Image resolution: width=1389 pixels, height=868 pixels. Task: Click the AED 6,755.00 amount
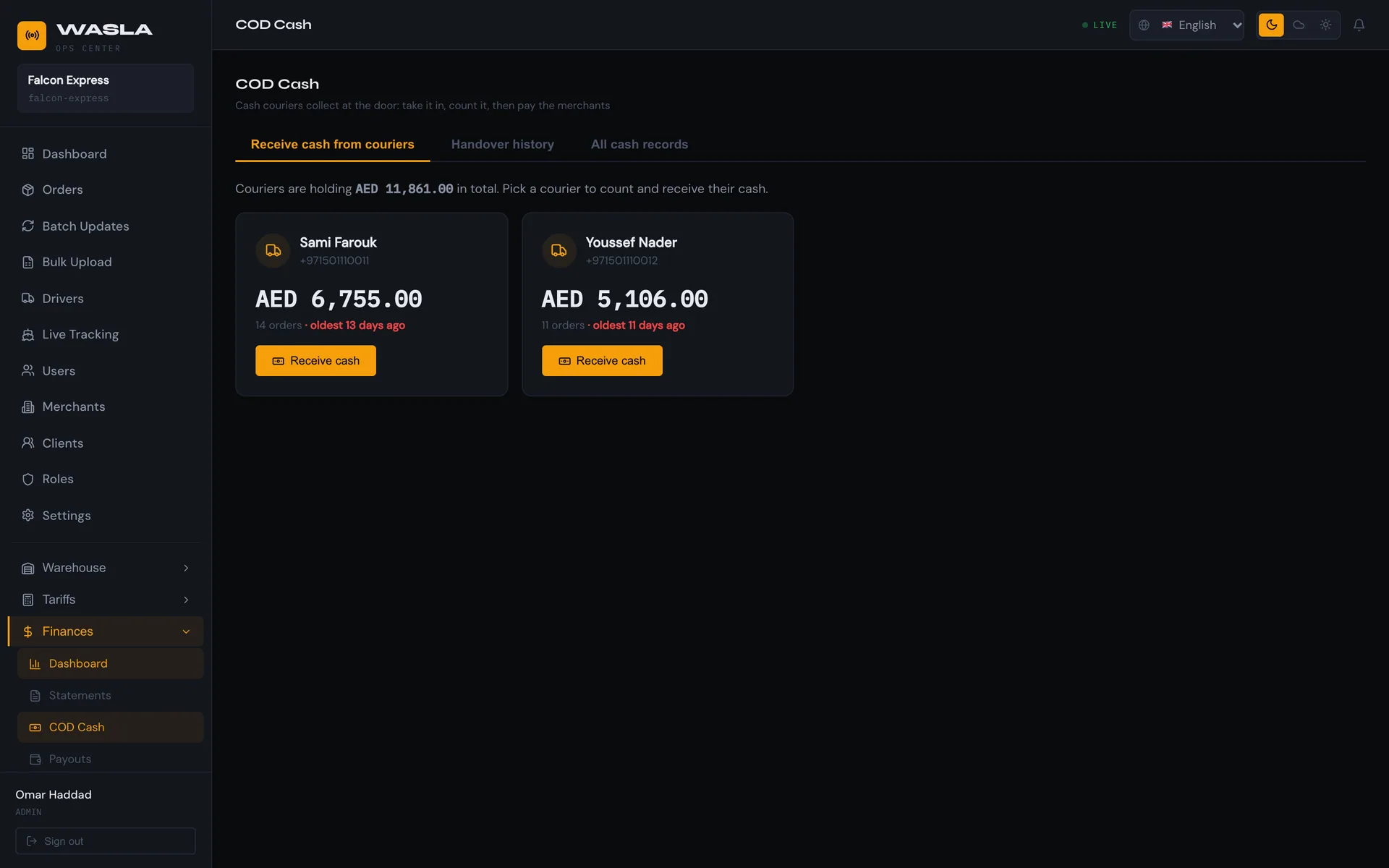pos(339,299)
